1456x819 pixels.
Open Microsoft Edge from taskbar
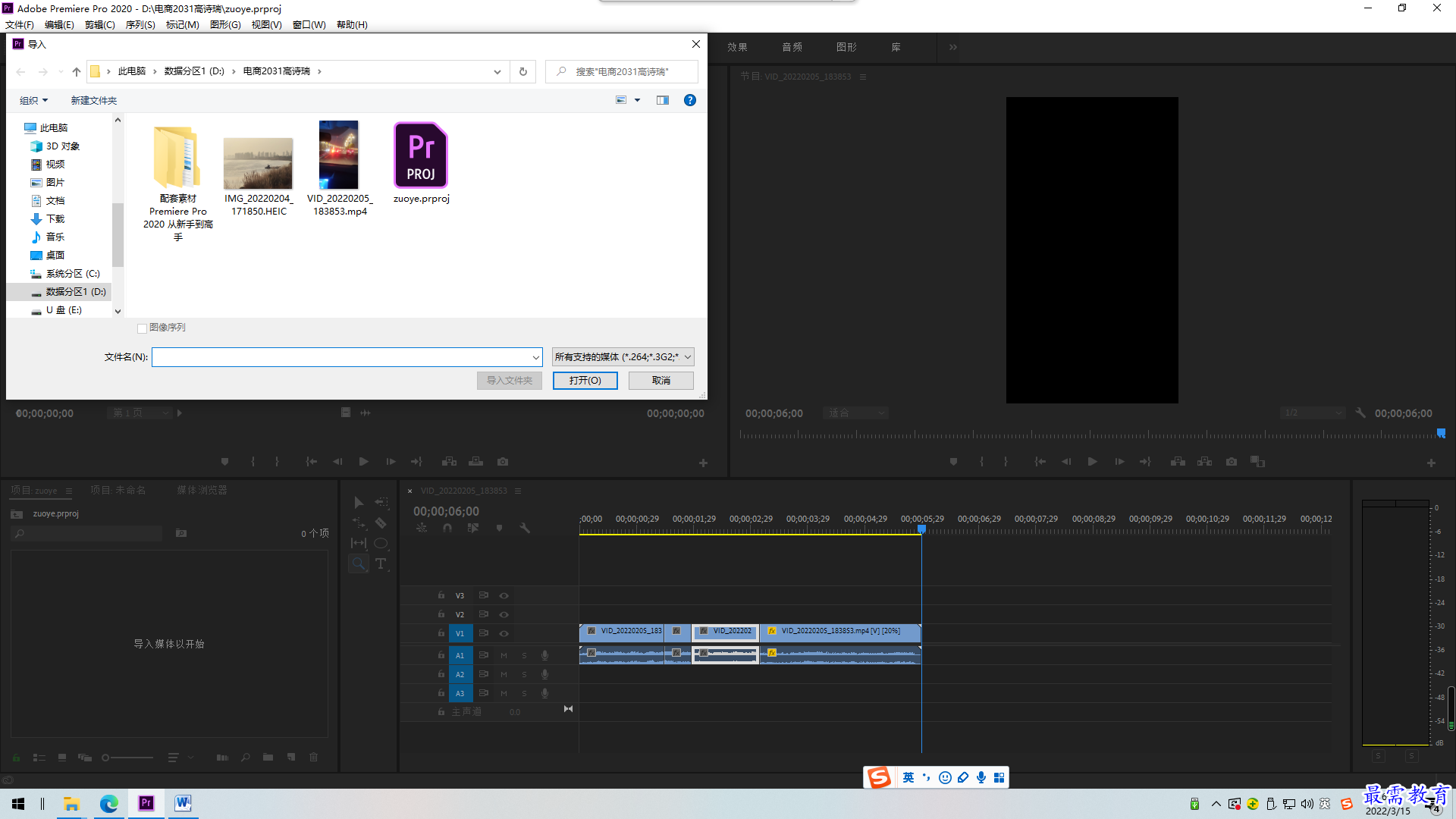click(109, 803)
